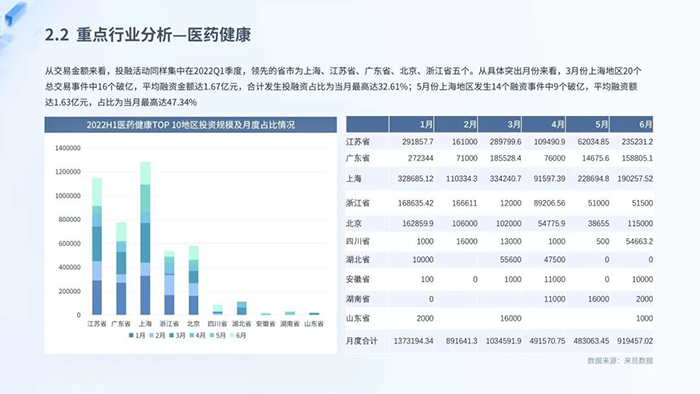Select the 上海 stacked bar in chart
This screenshot has height=394, width=700.
pyautogui.click(x=146, y=238)
